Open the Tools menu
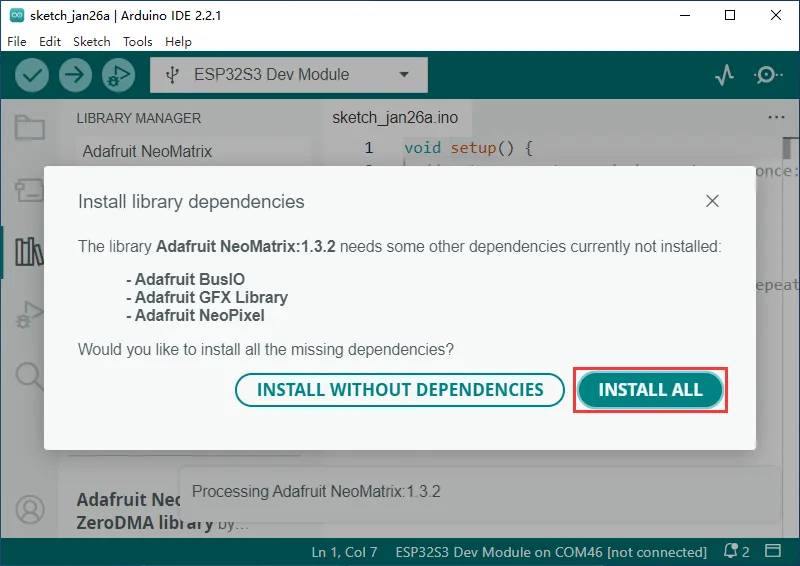The height and width of the screenshot is (566, 800). [x=137, y=42]
